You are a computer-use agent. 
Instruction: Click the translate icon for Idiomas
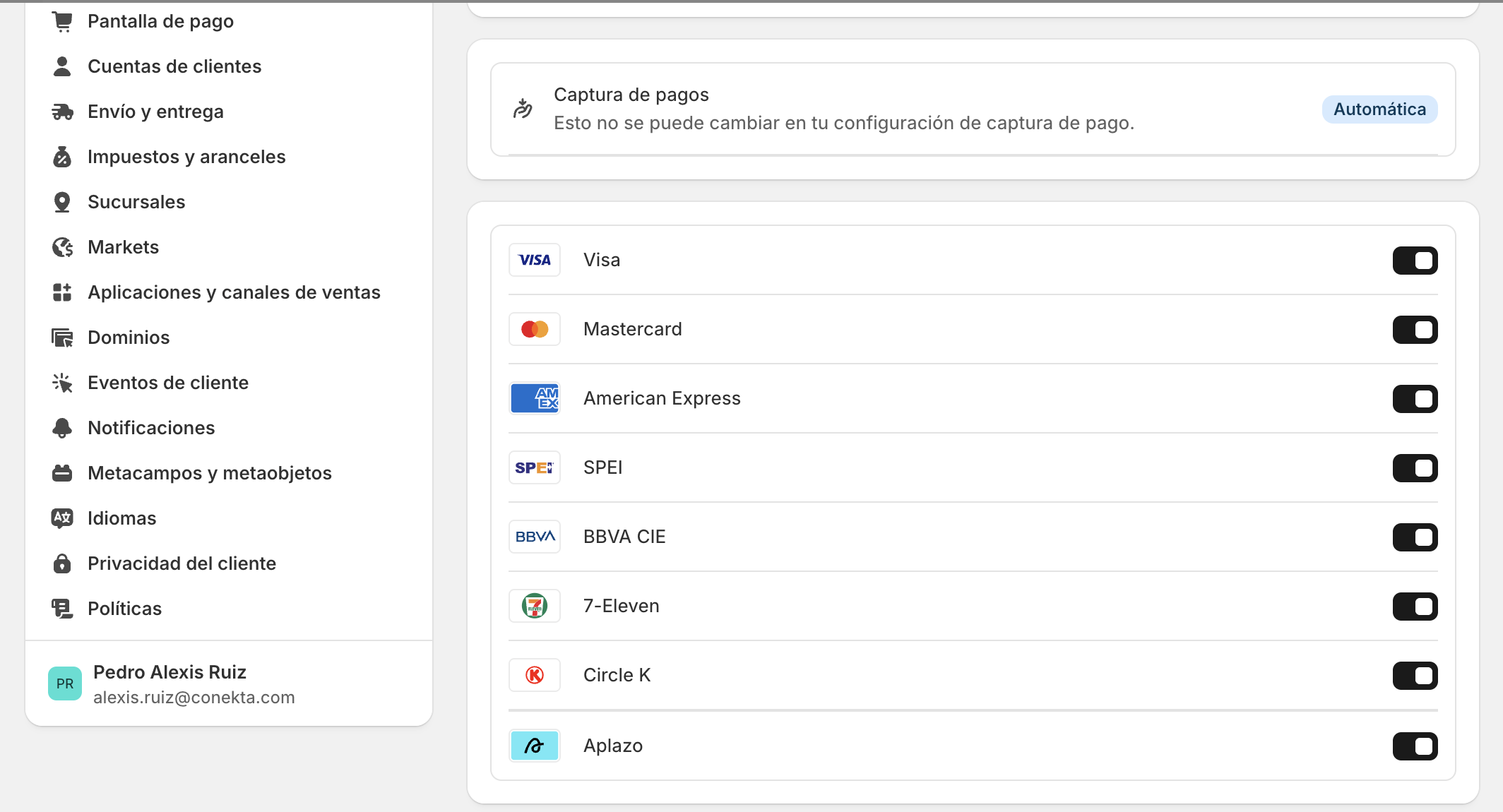62,518
